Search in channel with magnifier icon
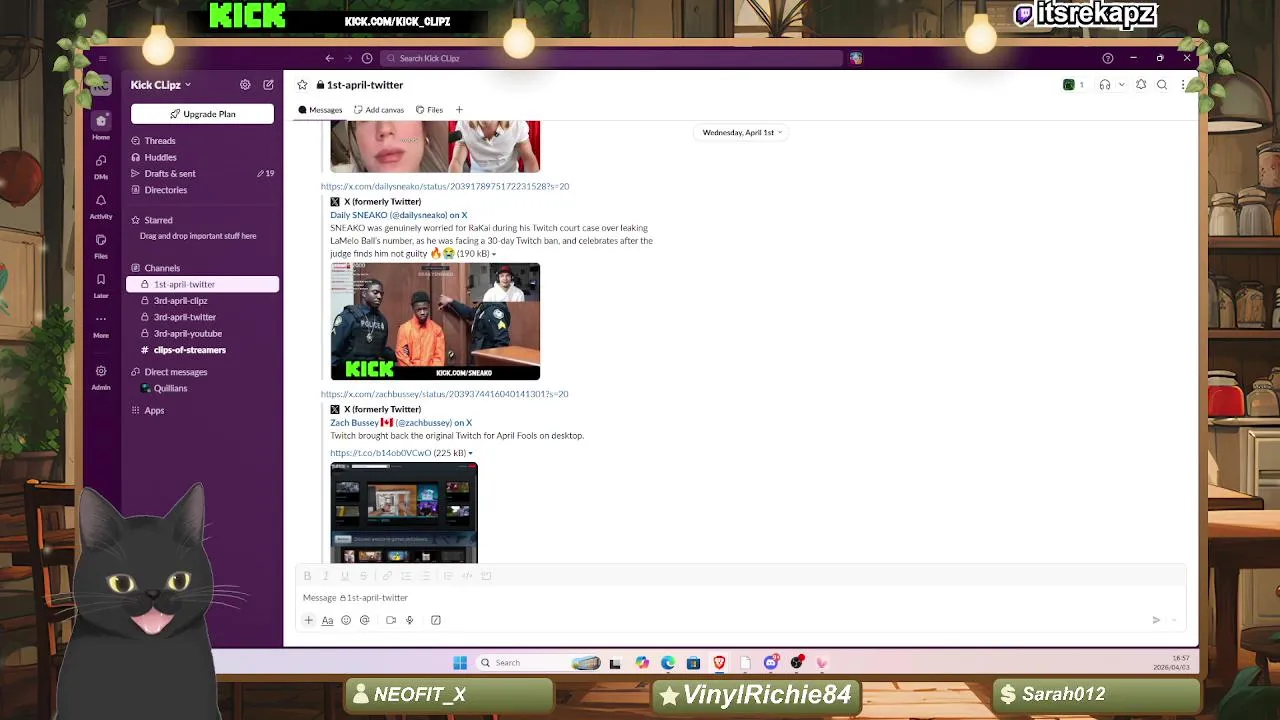This screenshot has height=720, width=1280. (x=1162, y=85)
